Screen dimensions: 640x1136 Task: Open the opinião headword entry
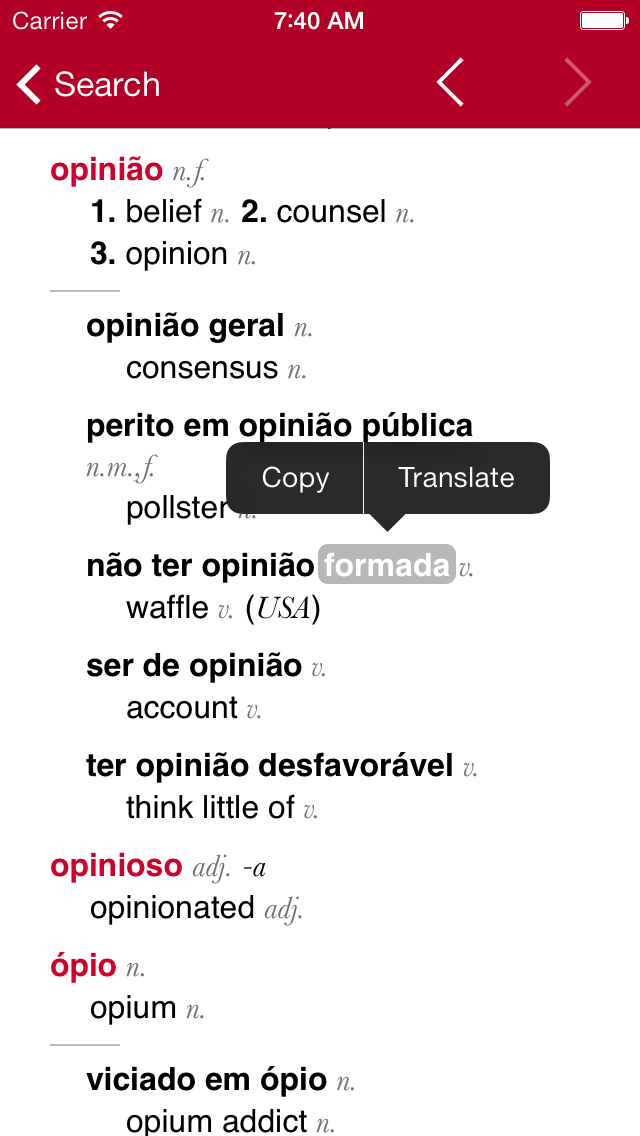point(107,170)
